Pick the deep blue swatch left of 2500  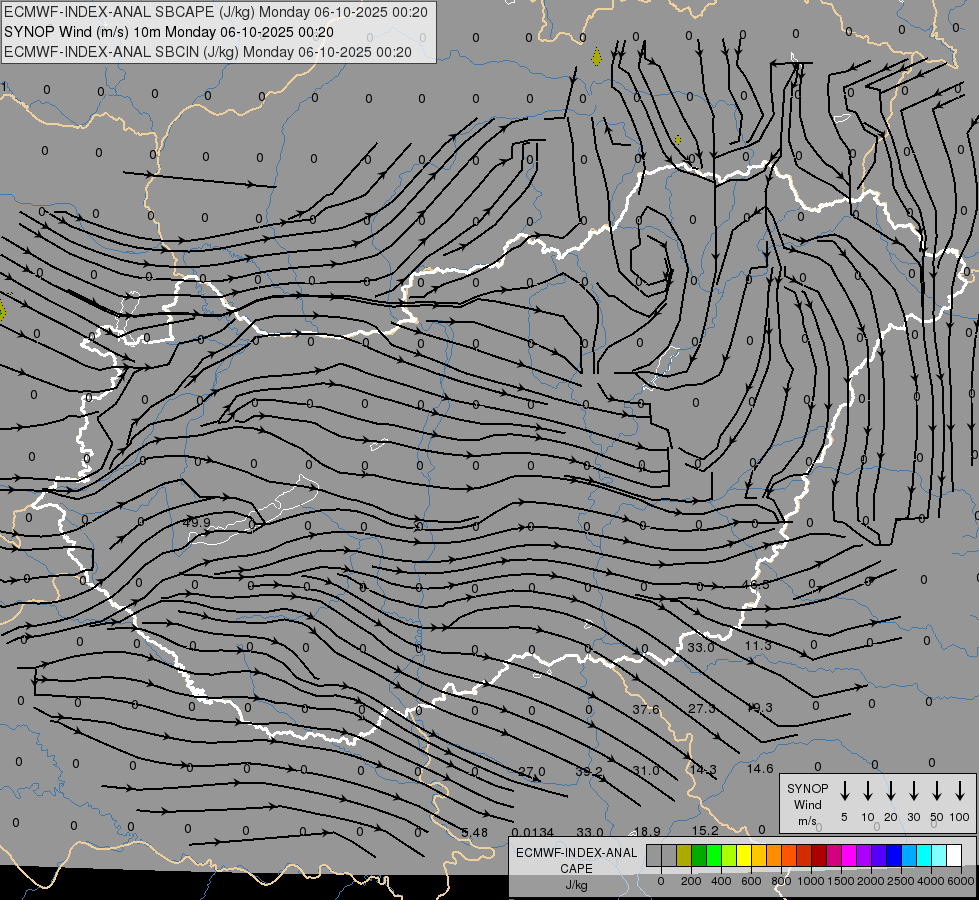tap(894, 855)
